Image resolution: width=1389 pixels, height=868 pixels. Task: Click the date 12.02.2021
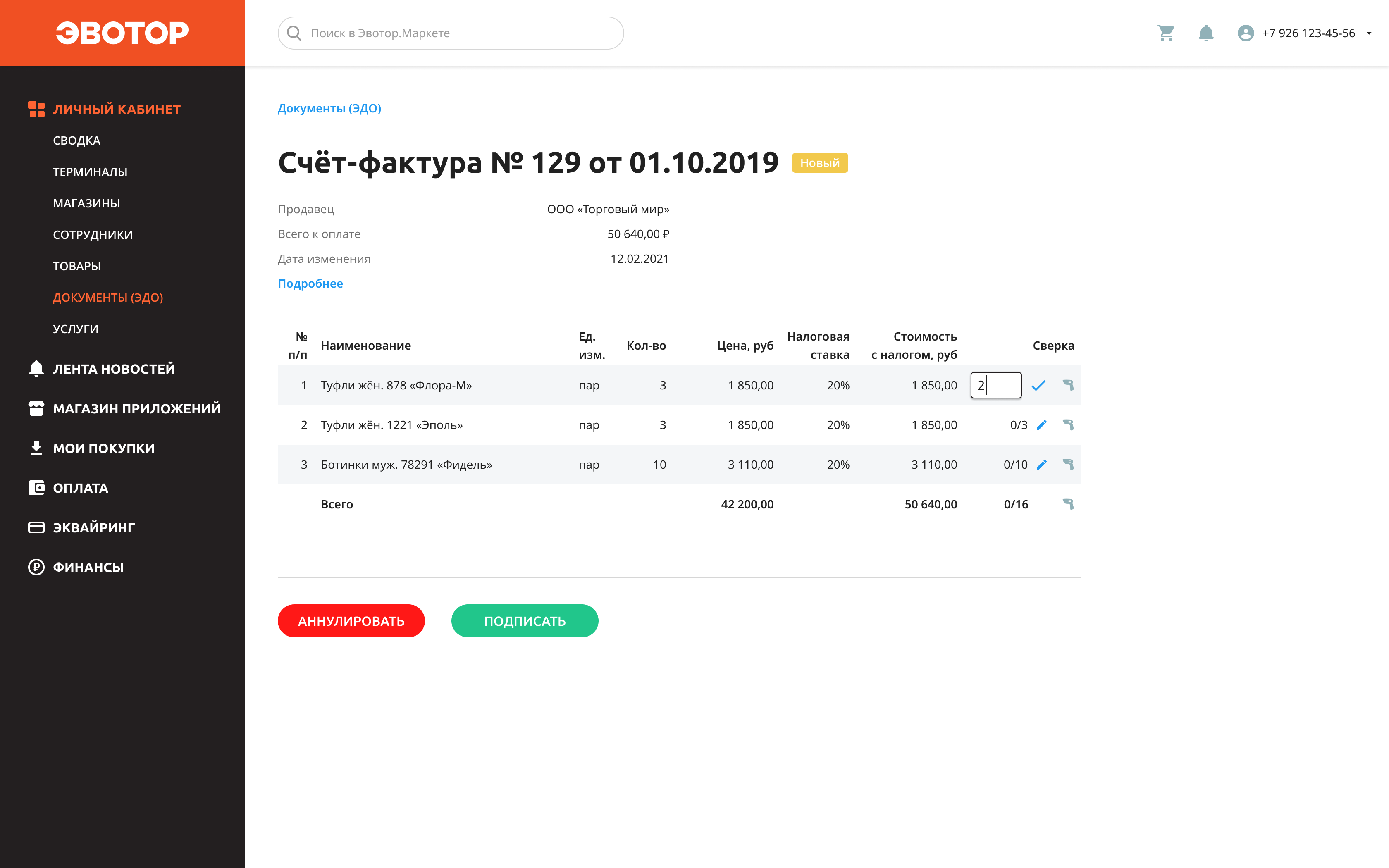[x=640, y=259]
